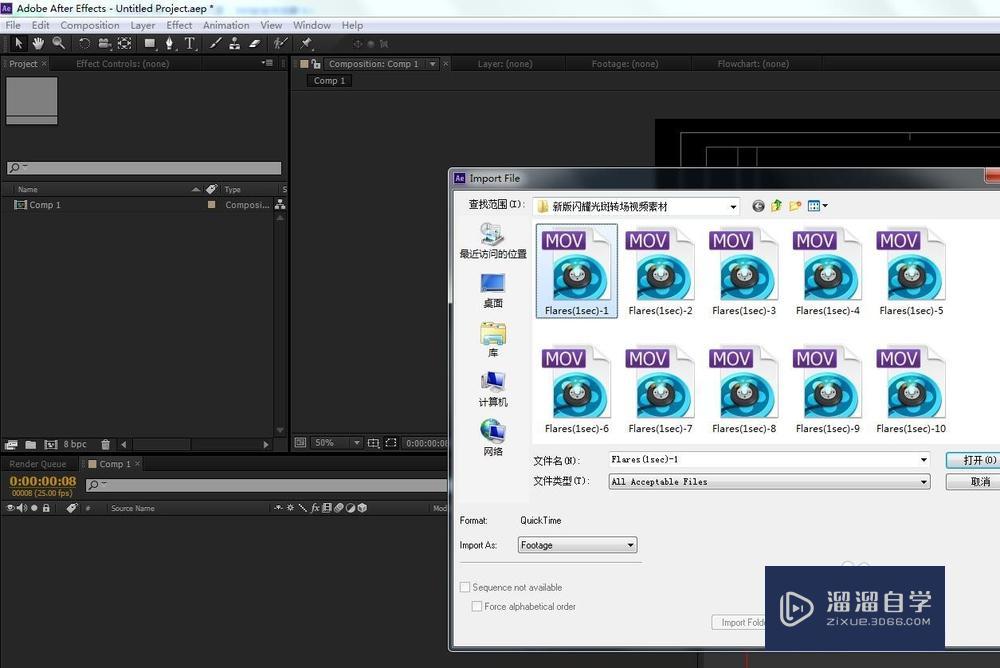1000x668 pixels.
Task: Open the project flowchart view icon
Action: (280, 205)
